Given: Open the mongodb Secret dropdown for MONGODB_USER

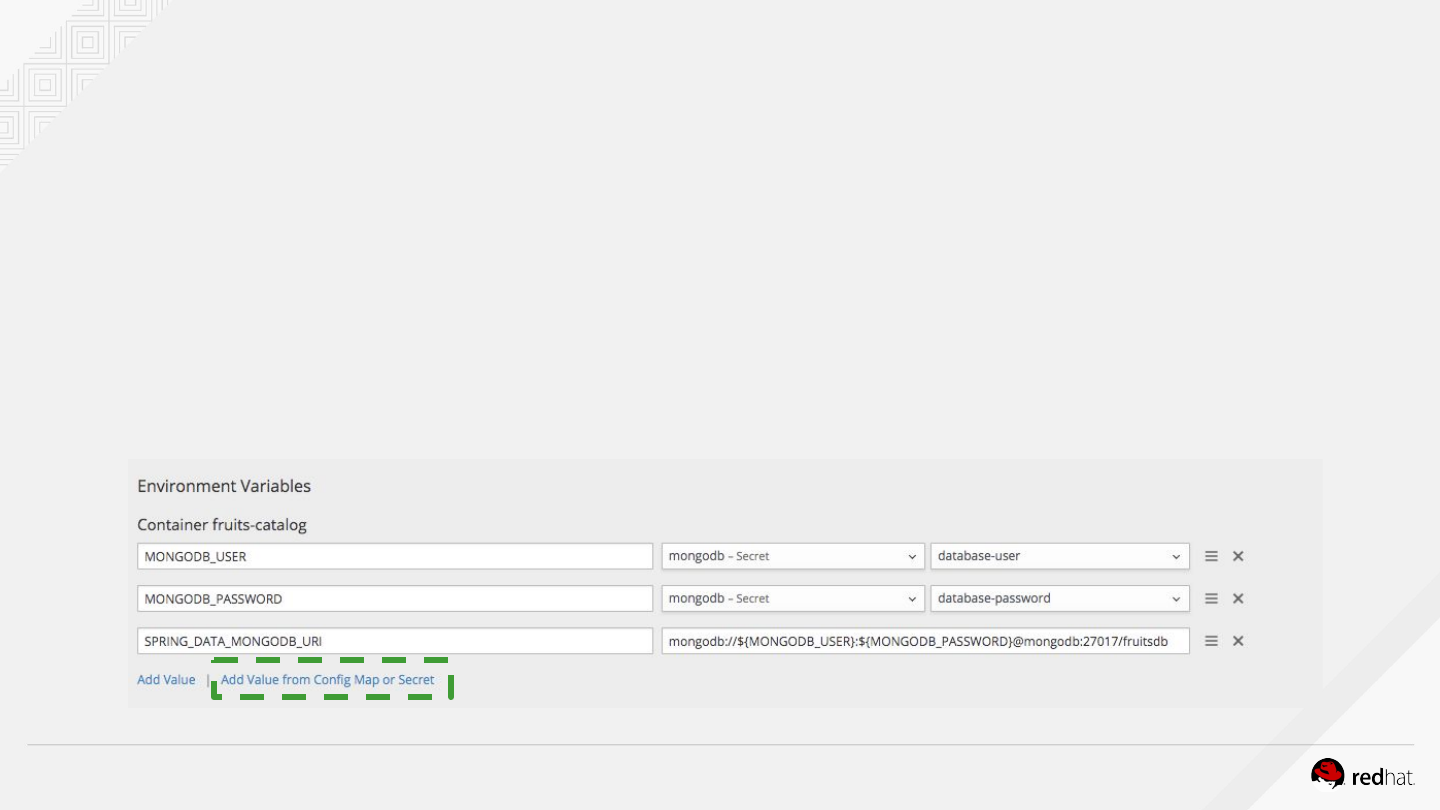Looking at the screenshot, I should click(x=793, y=556).
